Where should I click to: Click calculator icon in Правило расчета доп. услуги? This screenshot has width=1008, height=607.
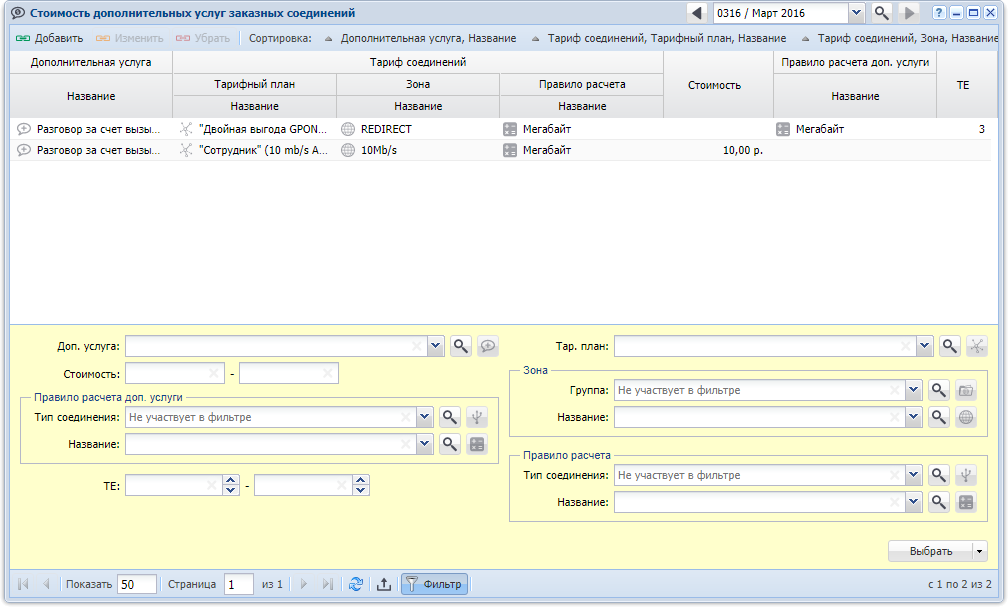click(x=477, y=444)
